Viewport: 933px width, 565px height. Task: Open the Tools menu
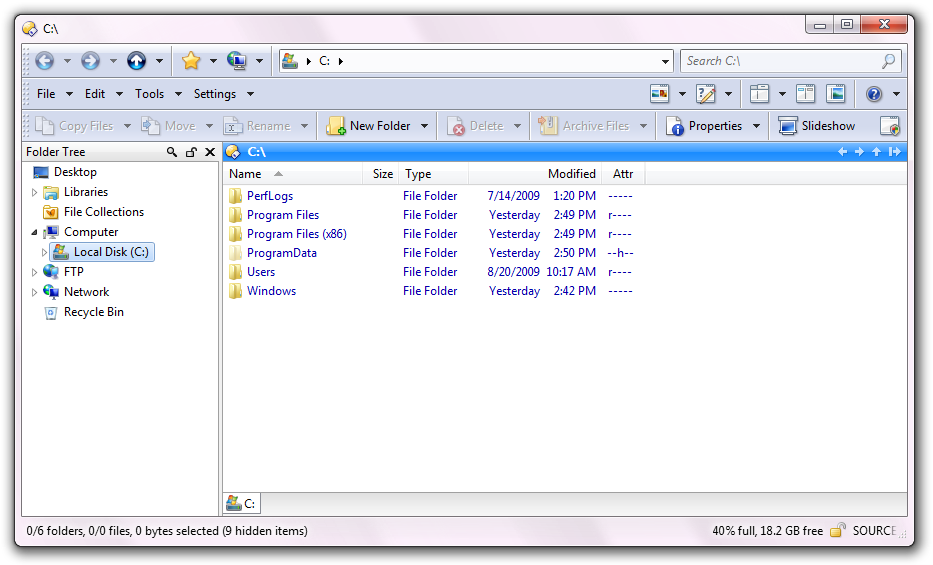coord(149,94)
